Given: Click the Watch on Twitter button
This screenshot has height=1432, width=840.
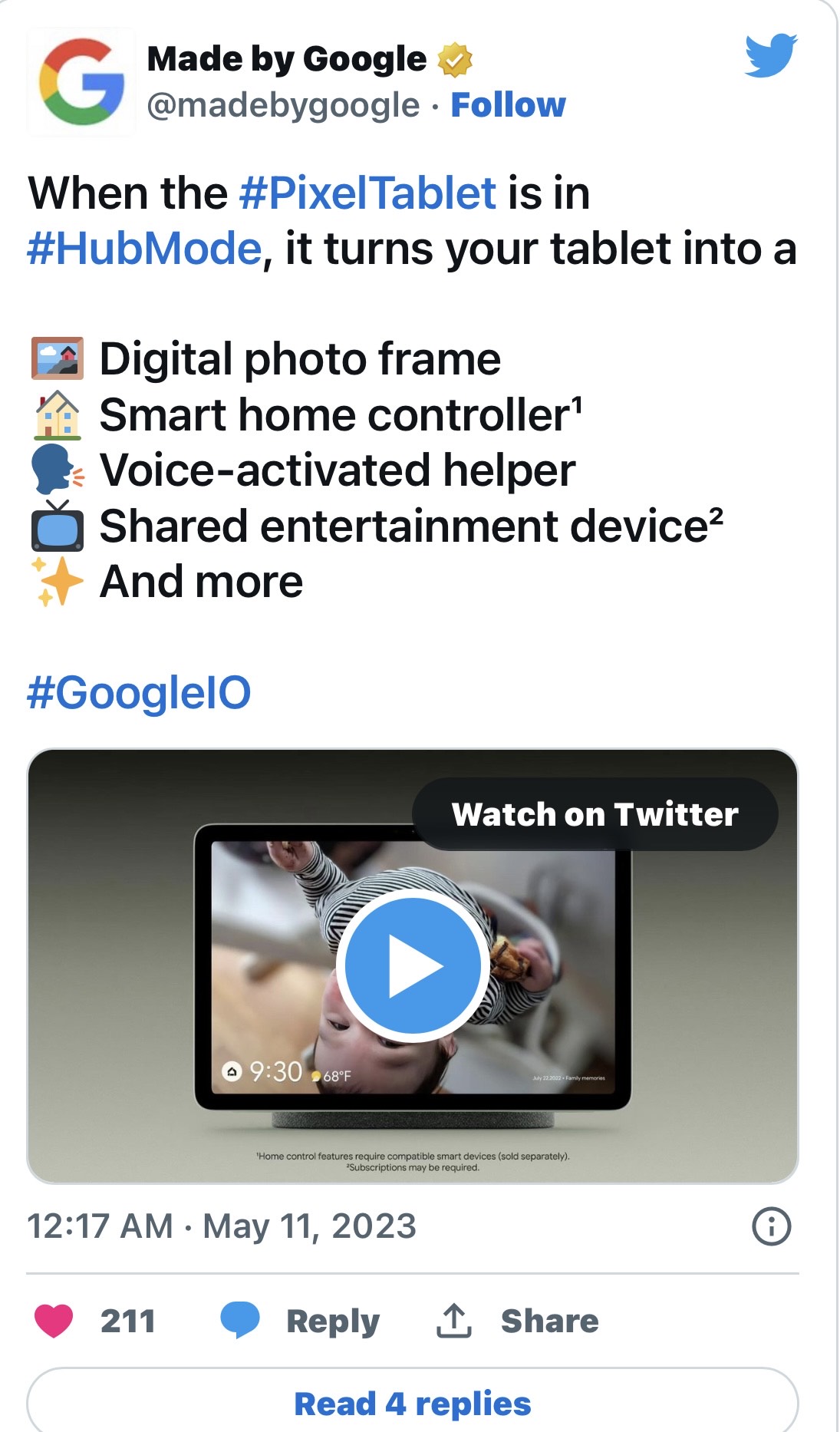Looking at the screenshot, I should click(x=595, y=814).
